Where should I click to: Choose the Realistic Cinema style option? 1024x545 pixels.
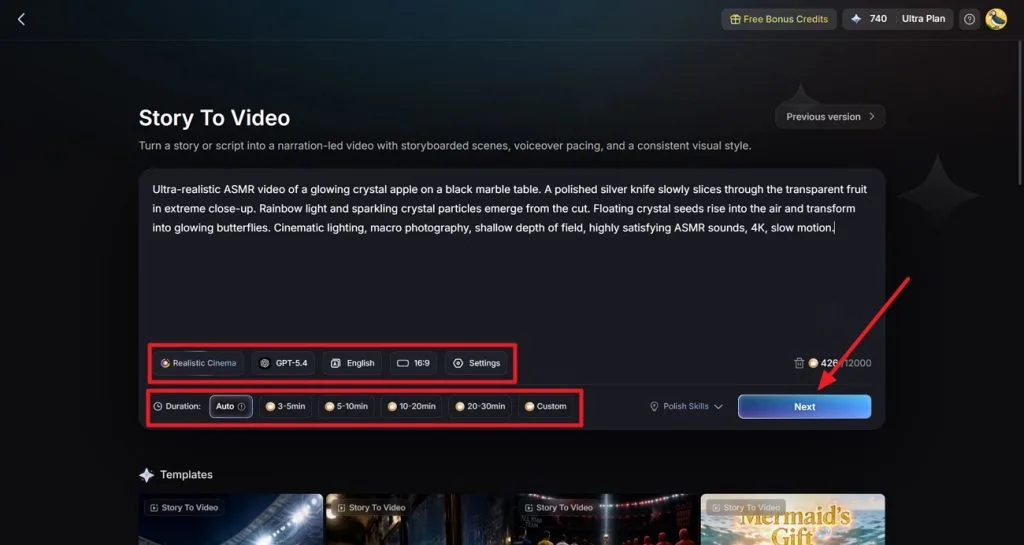point(199,363)
